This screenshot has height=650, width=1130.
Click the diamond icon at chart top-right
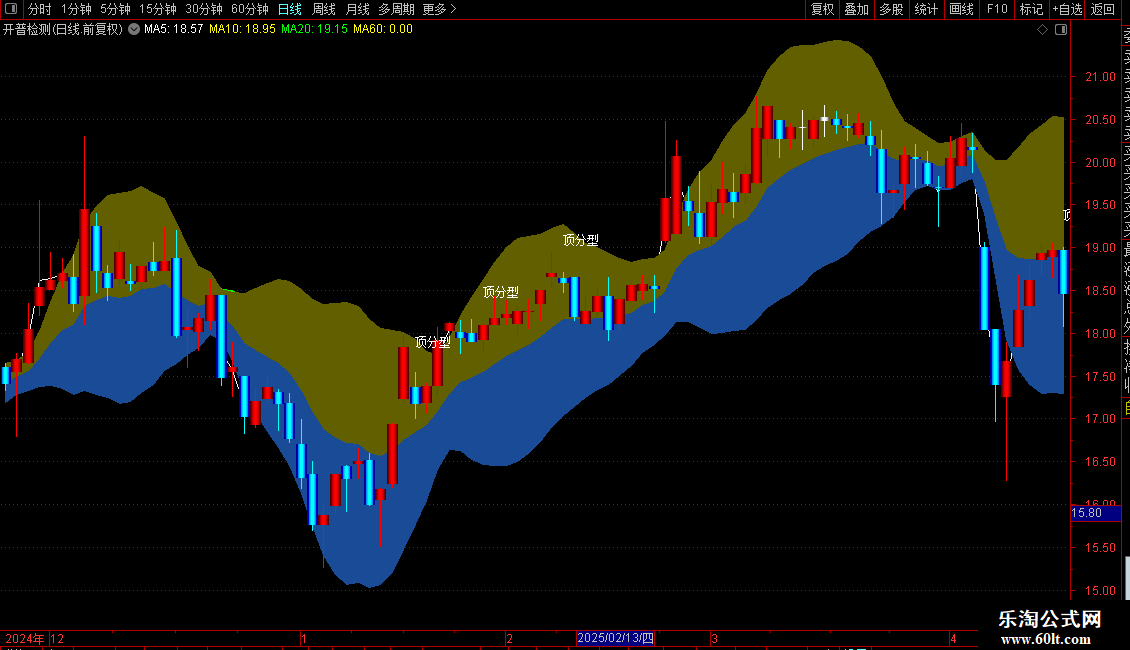[1042, 30]
